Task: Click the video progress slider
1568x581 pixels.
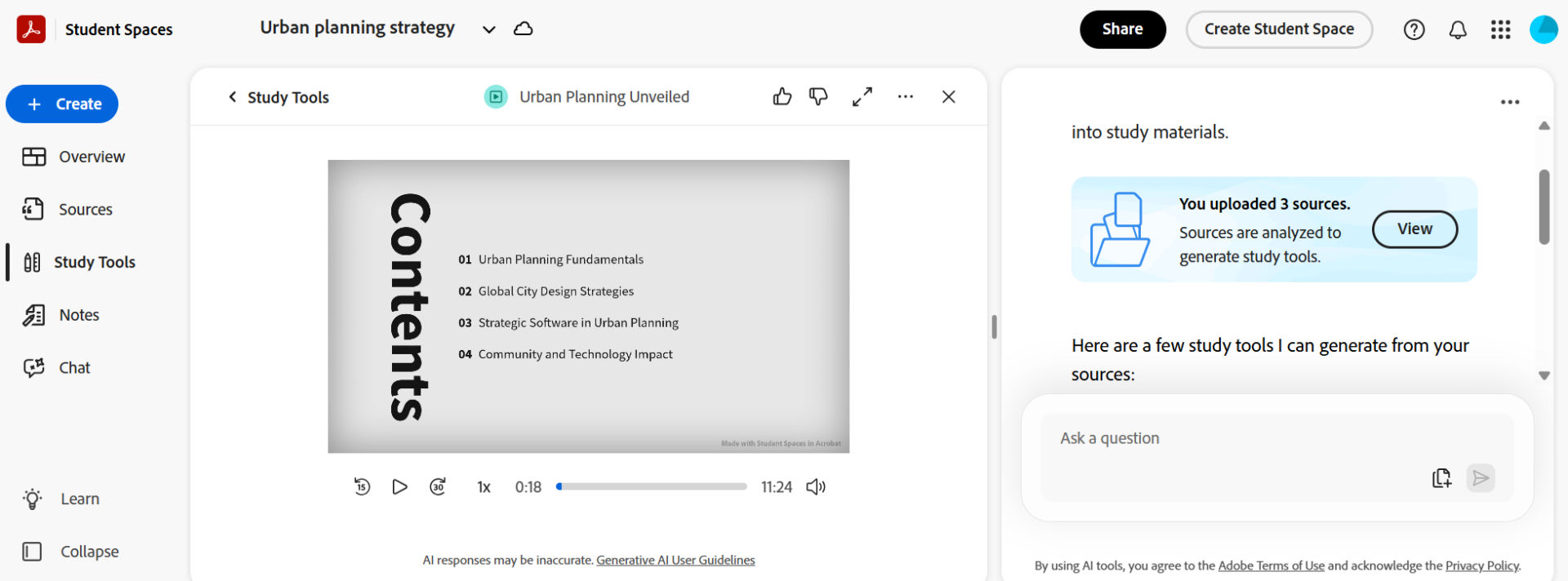Action: click(652, 486)
